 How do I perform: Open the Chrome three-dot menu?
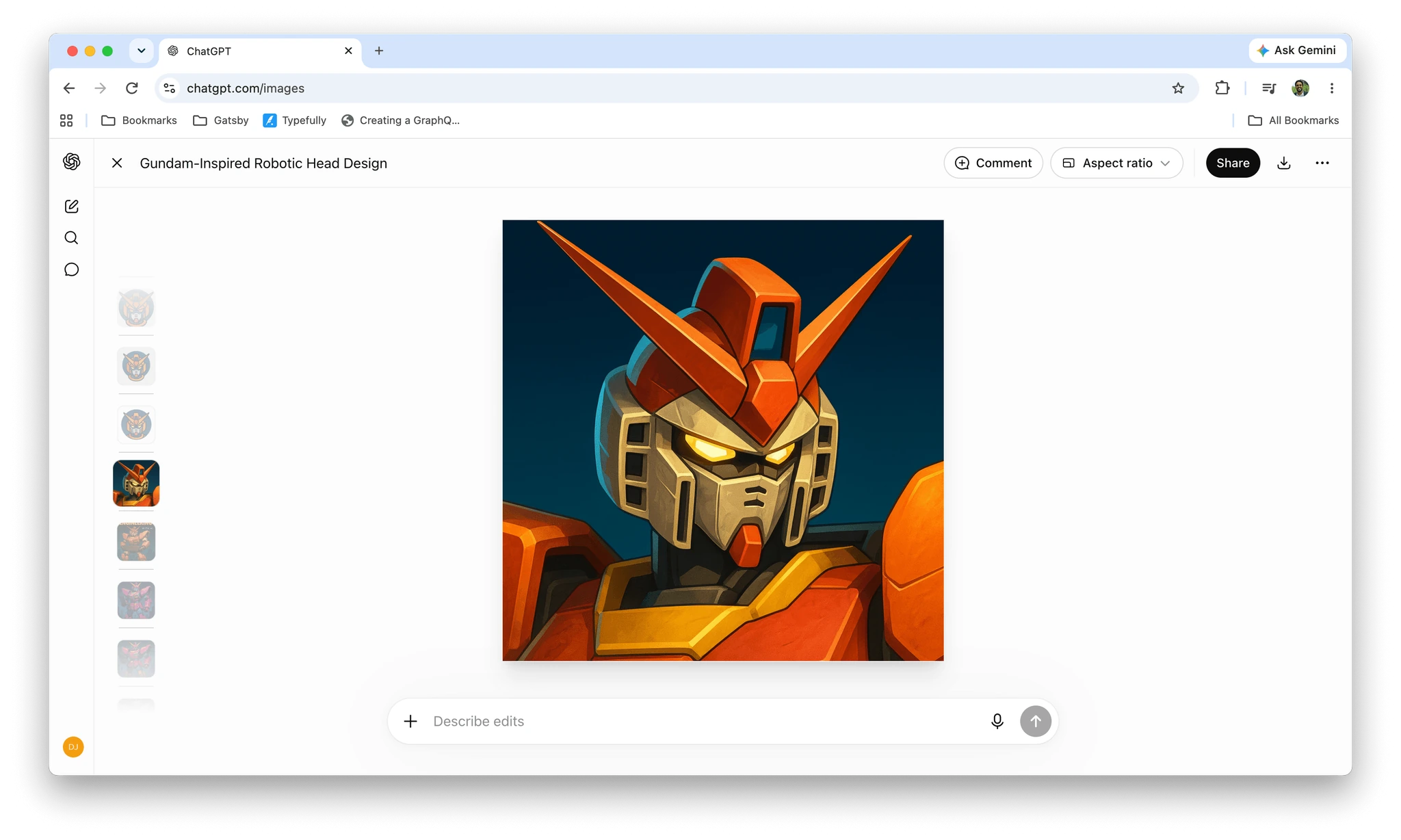1332,88
